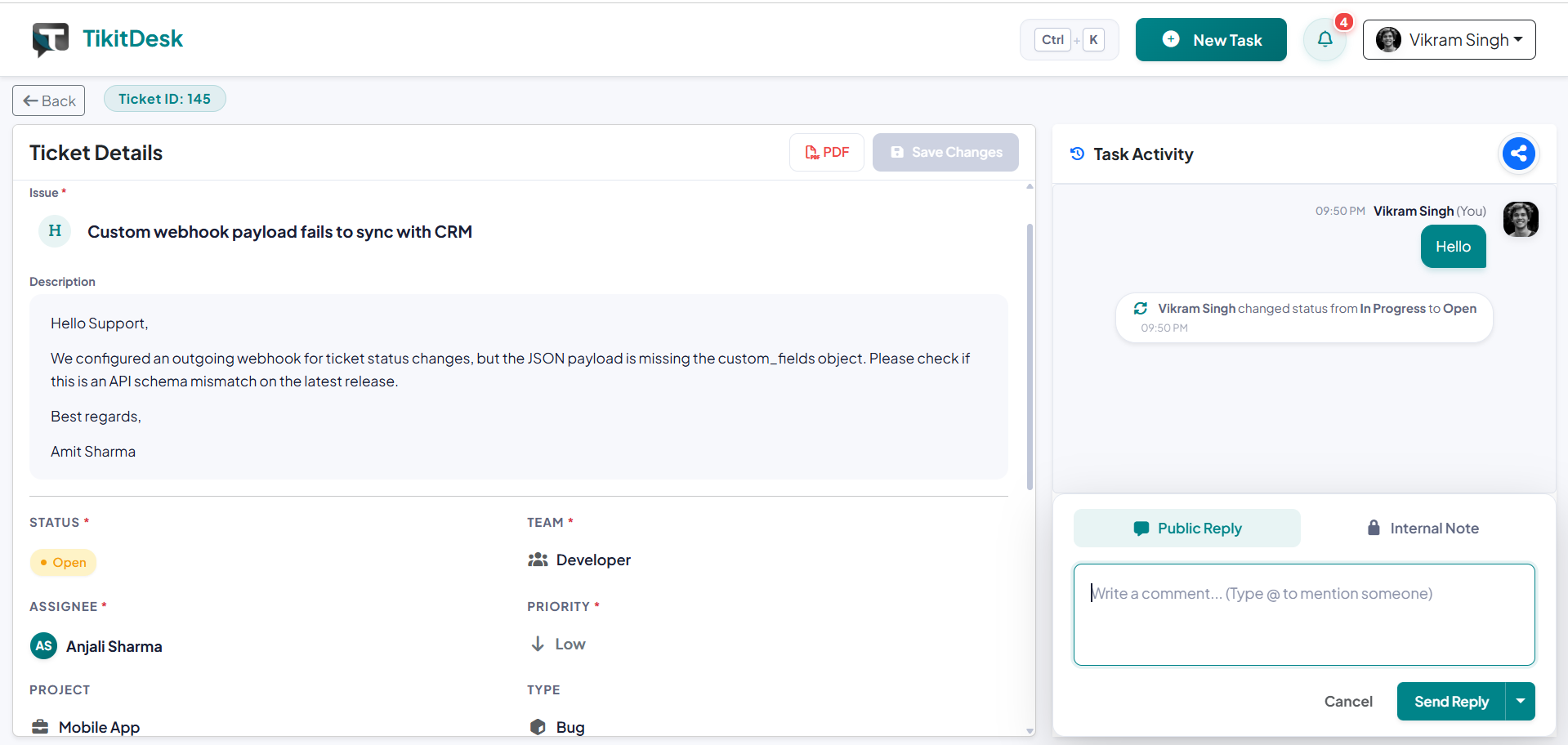
Task: Select the Bug type value
Action: click(x=557, y=726)
